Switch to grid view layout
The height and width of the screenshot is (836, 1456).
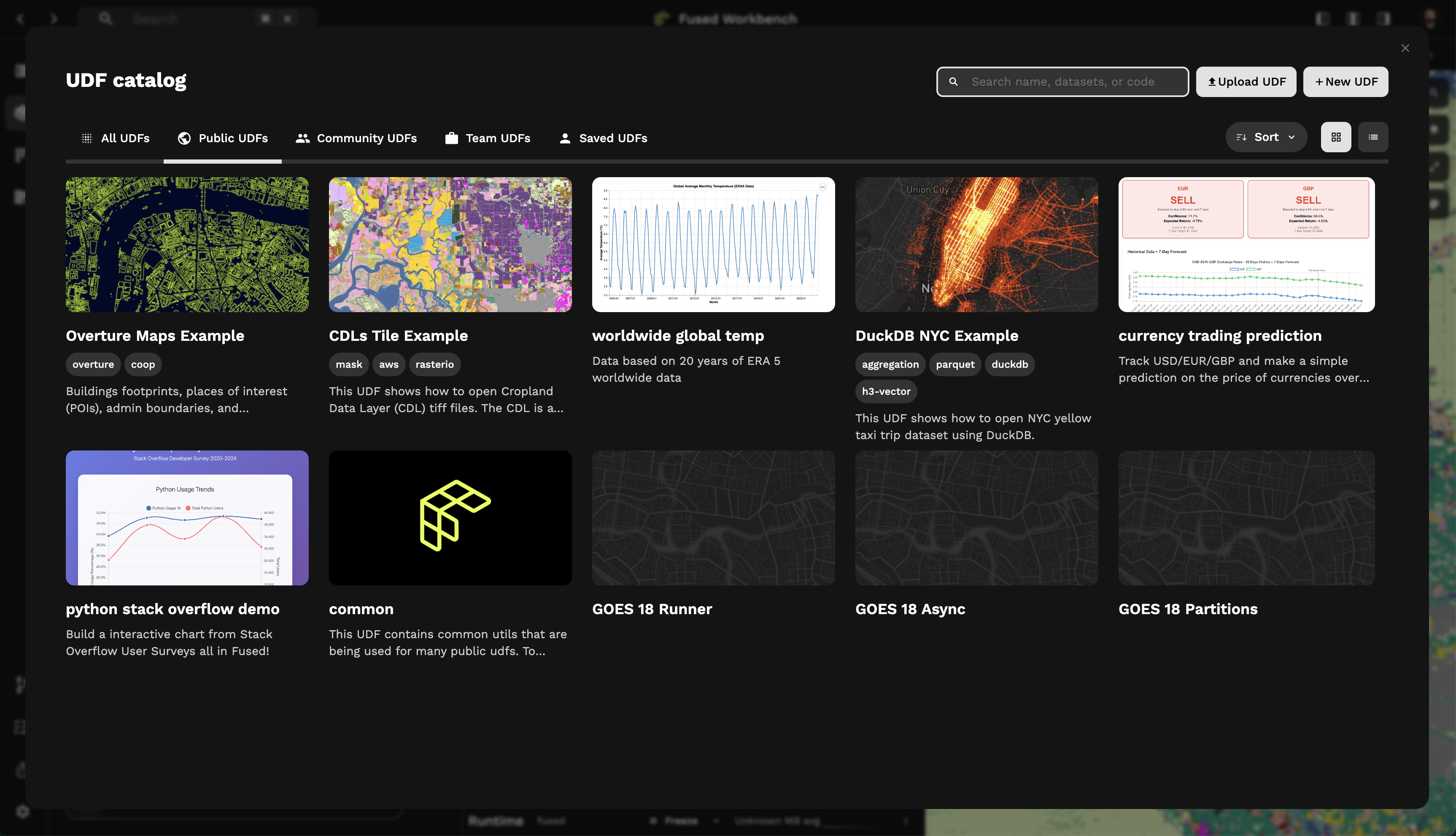tap(1336, 137)
